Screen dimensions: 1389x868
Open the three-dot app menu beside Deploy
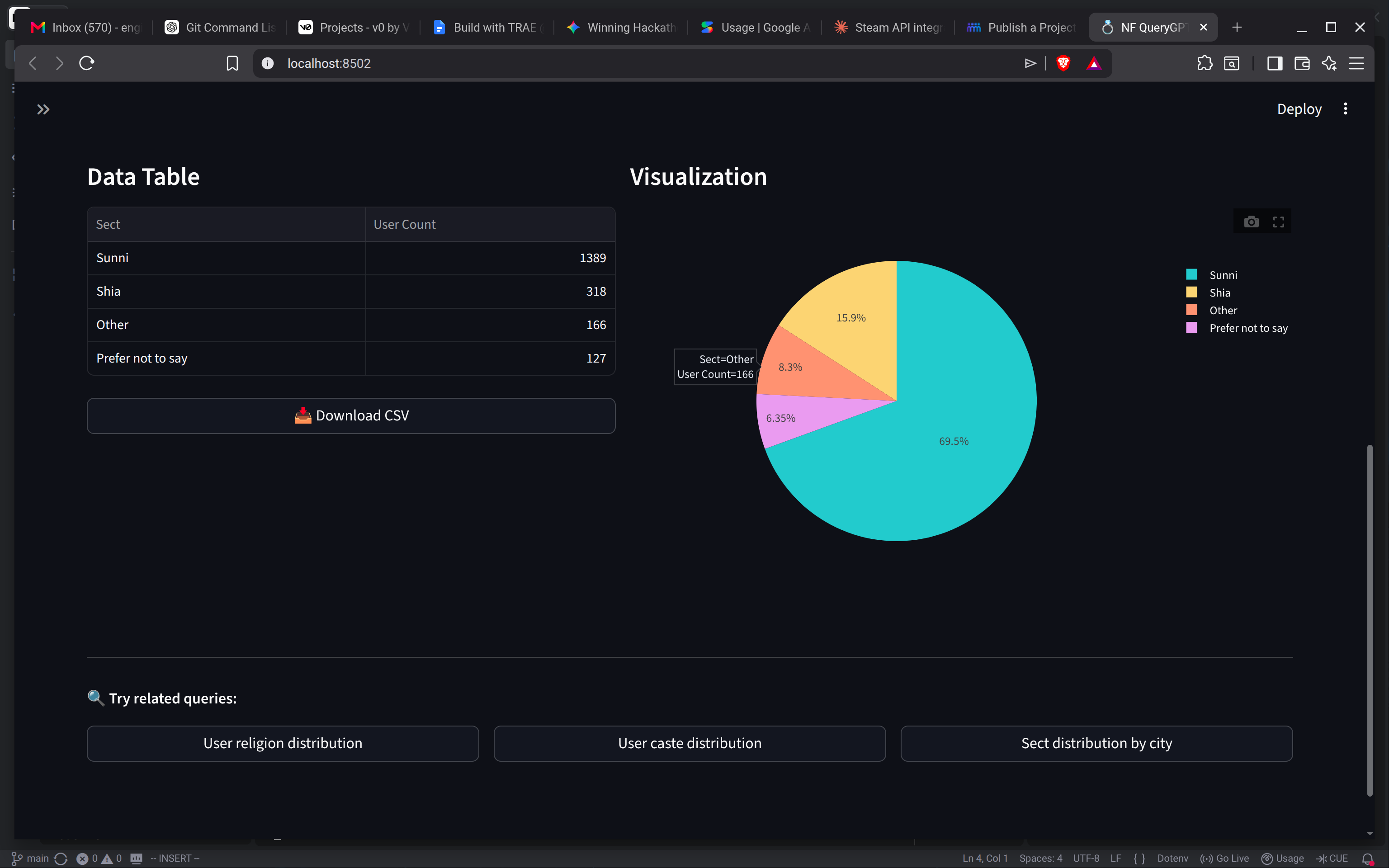[x=1345, y=109]
